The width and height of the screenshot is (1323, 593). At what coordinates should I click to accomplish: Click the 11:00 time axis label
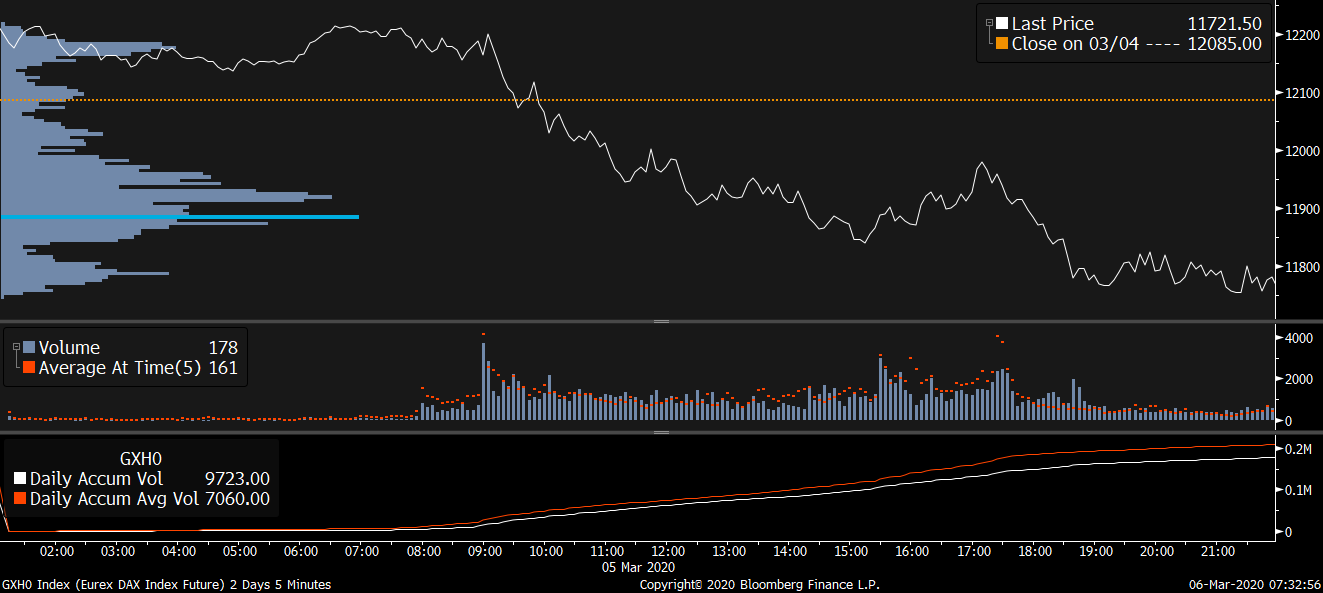pyautogui.click(x=607, y=551)
